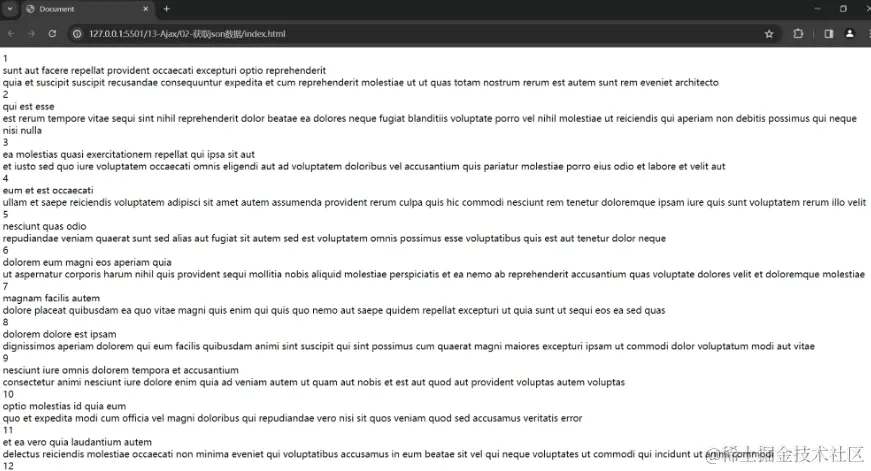Viewport: 871px width, 471px height.
Task: Go forward to next page
Action: tap(31, 34)
